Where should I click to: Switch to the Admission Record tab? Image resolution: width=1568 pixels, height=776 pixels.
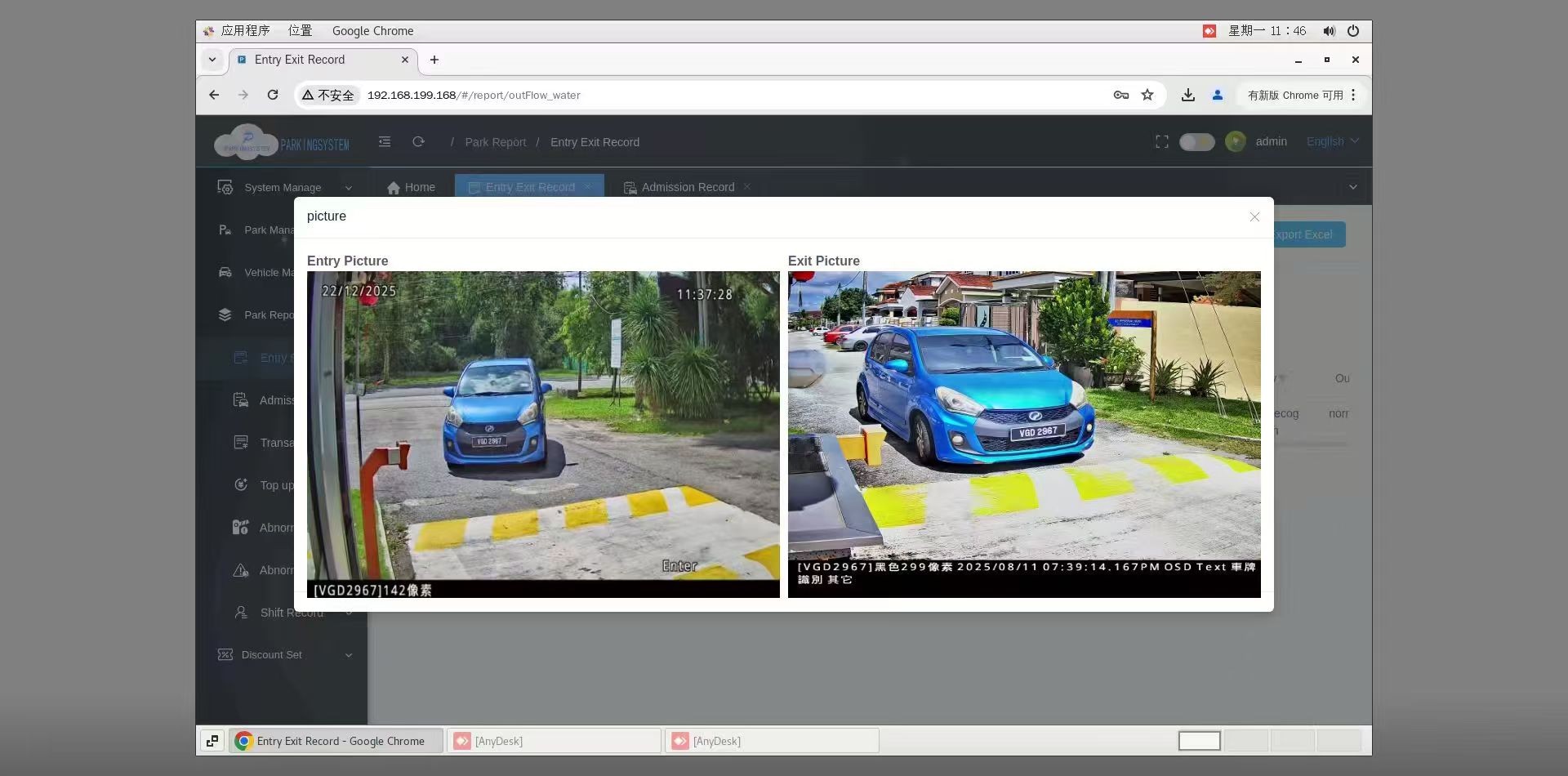tap(687, 187)
